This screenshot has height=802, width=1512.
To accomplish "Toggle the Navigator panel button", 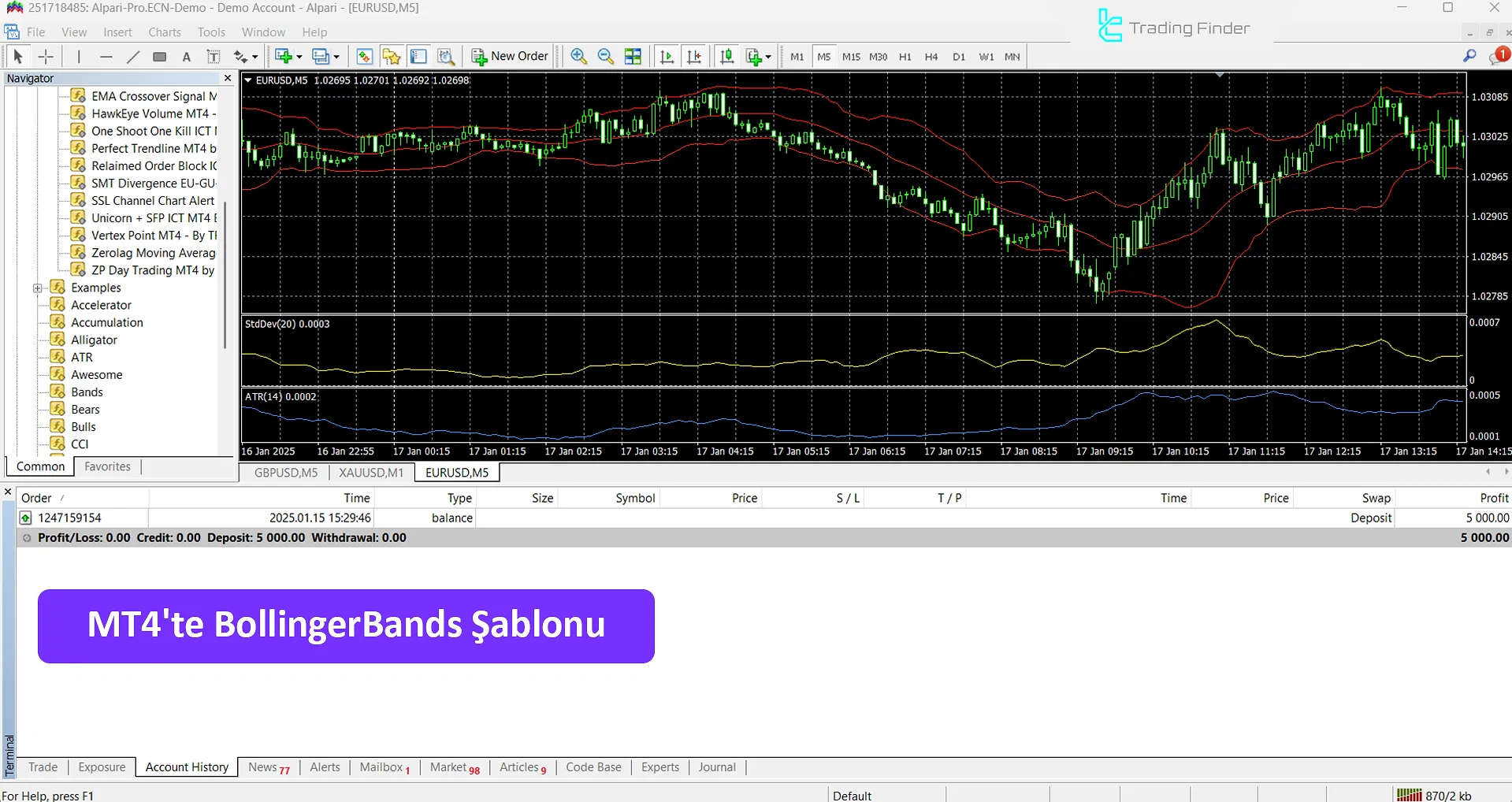I will click(392, 57).
